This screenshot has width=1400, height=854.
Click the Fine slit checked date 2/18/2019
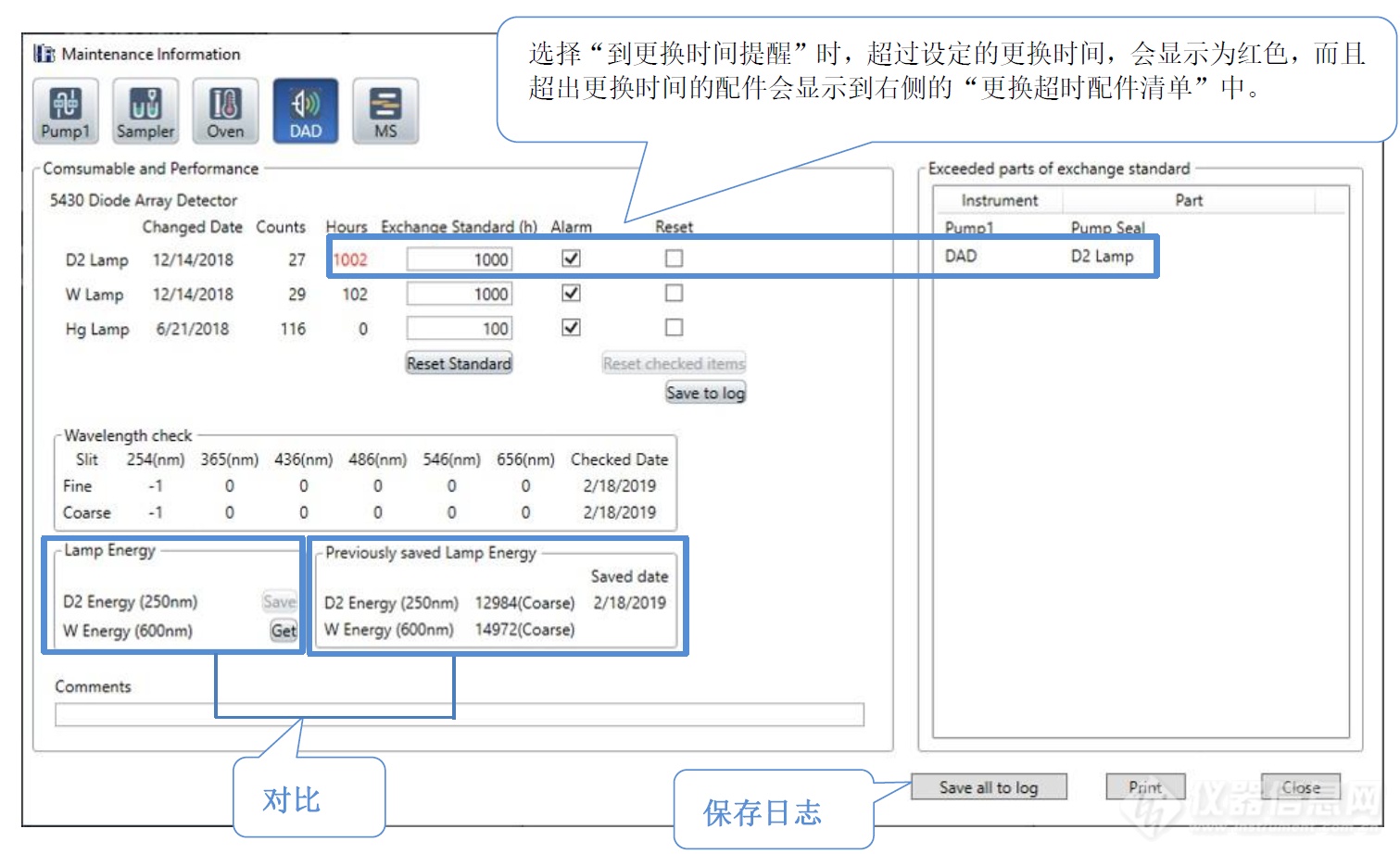[x=619, y=485]
